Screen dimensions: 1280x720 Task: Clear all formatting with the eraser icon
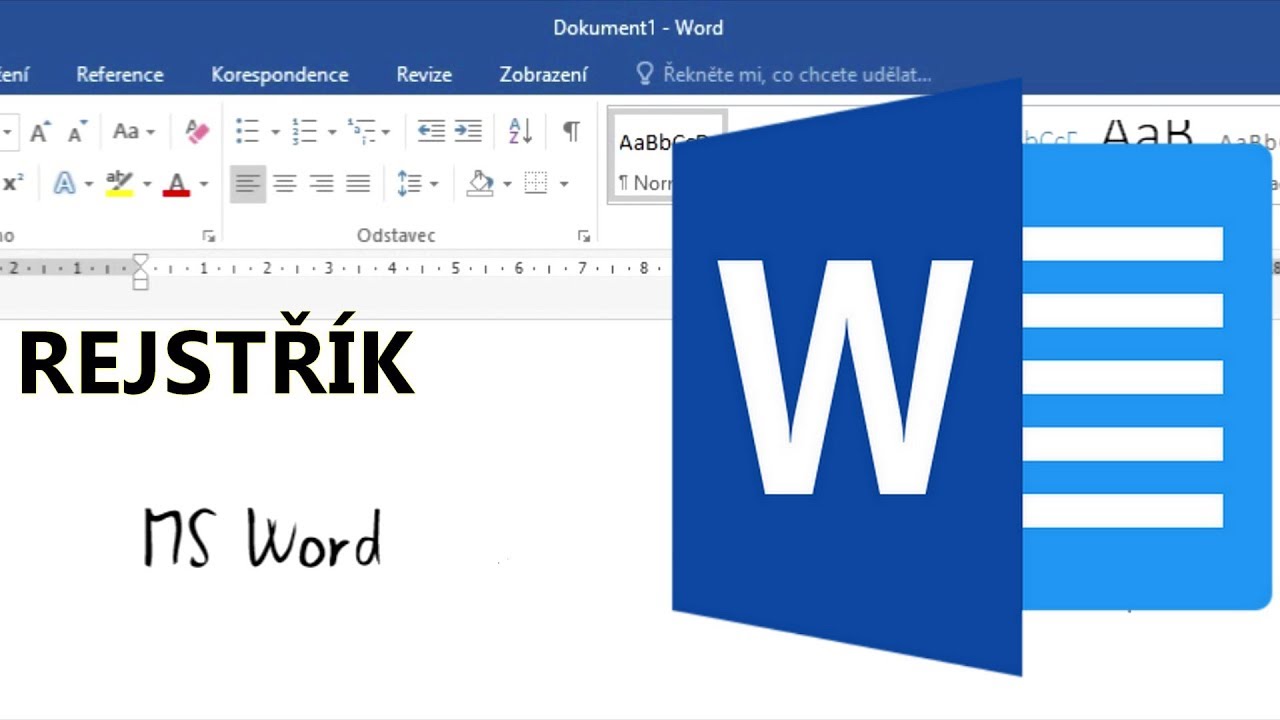[197, 131]
